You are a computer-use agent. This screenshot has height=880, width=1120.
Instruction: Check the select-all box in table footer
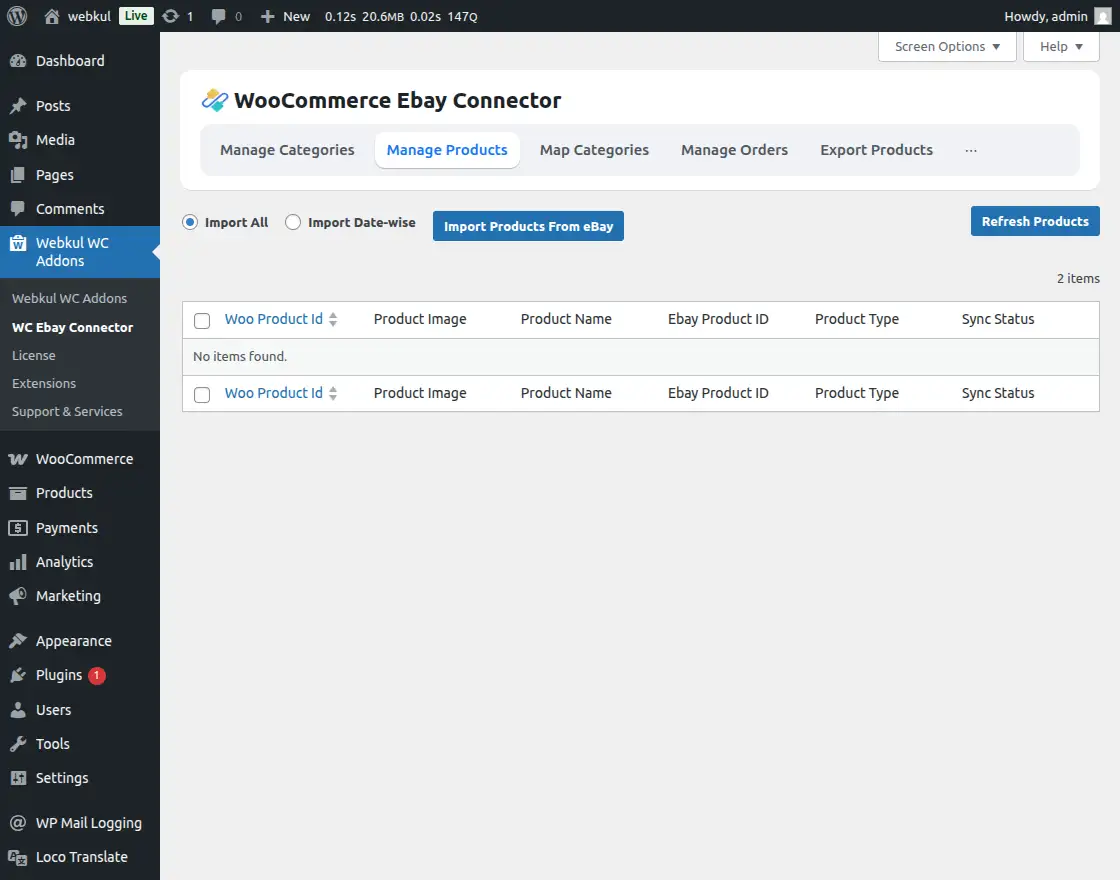202,394
